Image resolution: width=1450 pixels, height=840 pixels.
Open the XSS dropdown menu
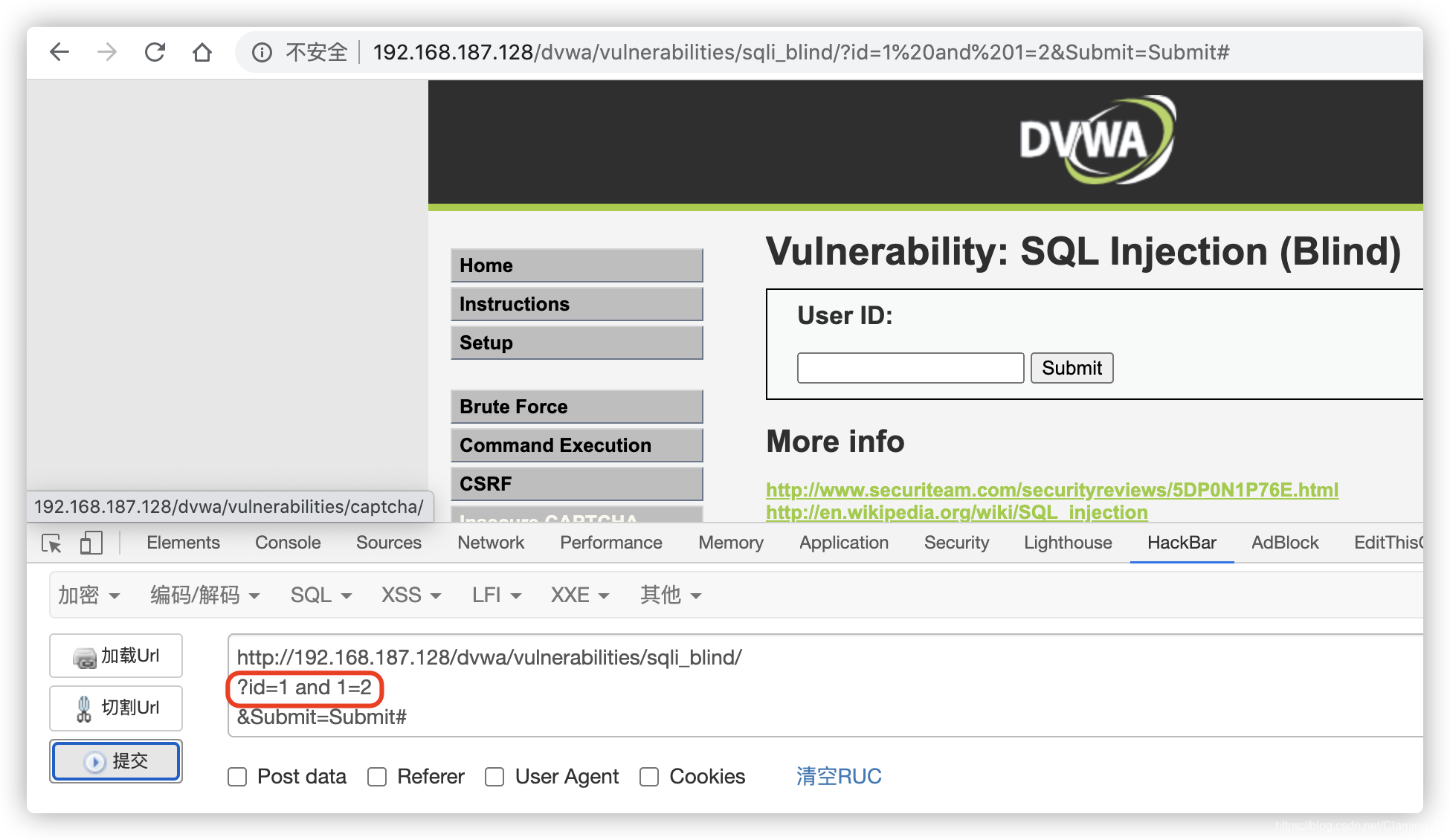411,595
